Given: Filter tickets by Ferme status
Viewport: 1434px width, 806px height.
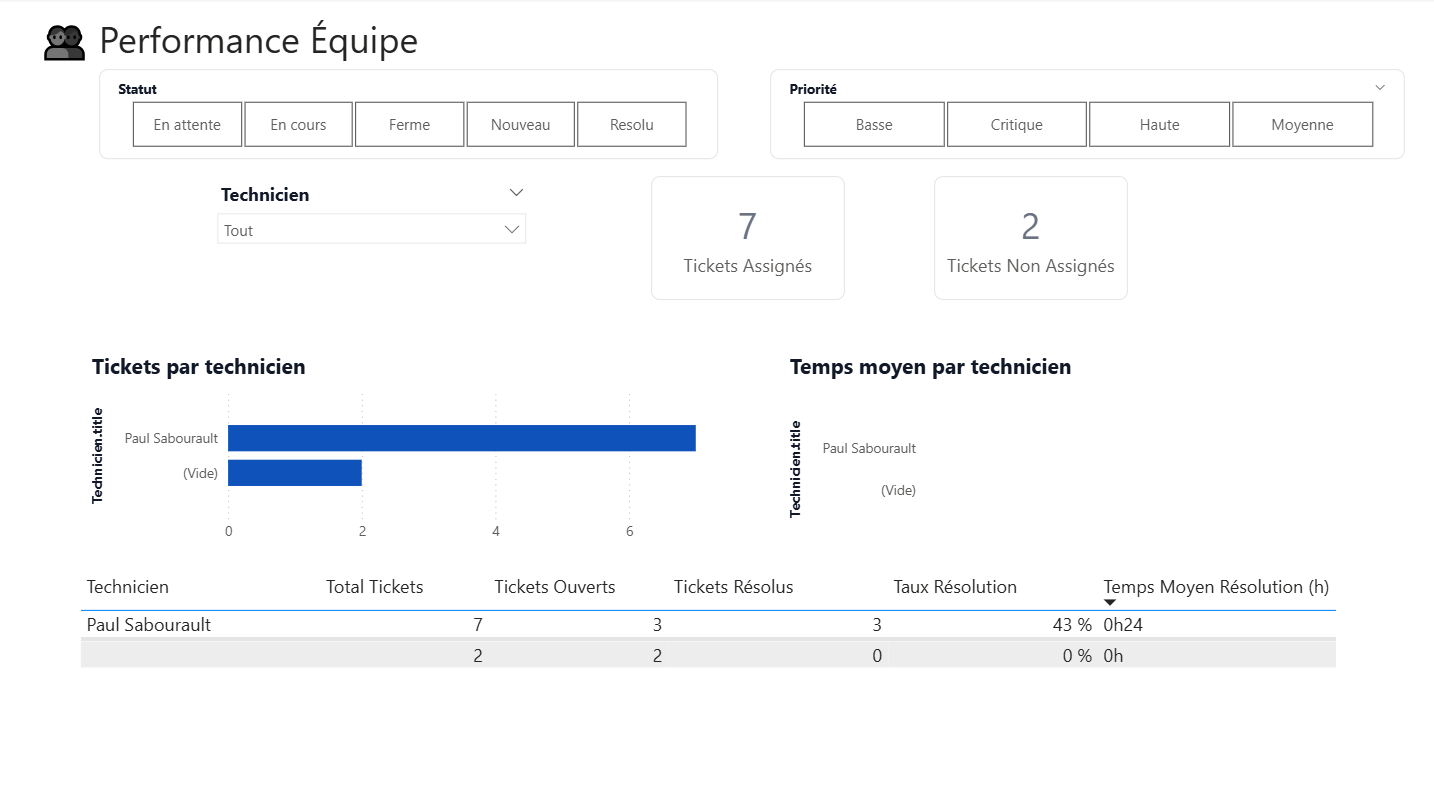Looking at the screenshot, I should tap(409, 125).
